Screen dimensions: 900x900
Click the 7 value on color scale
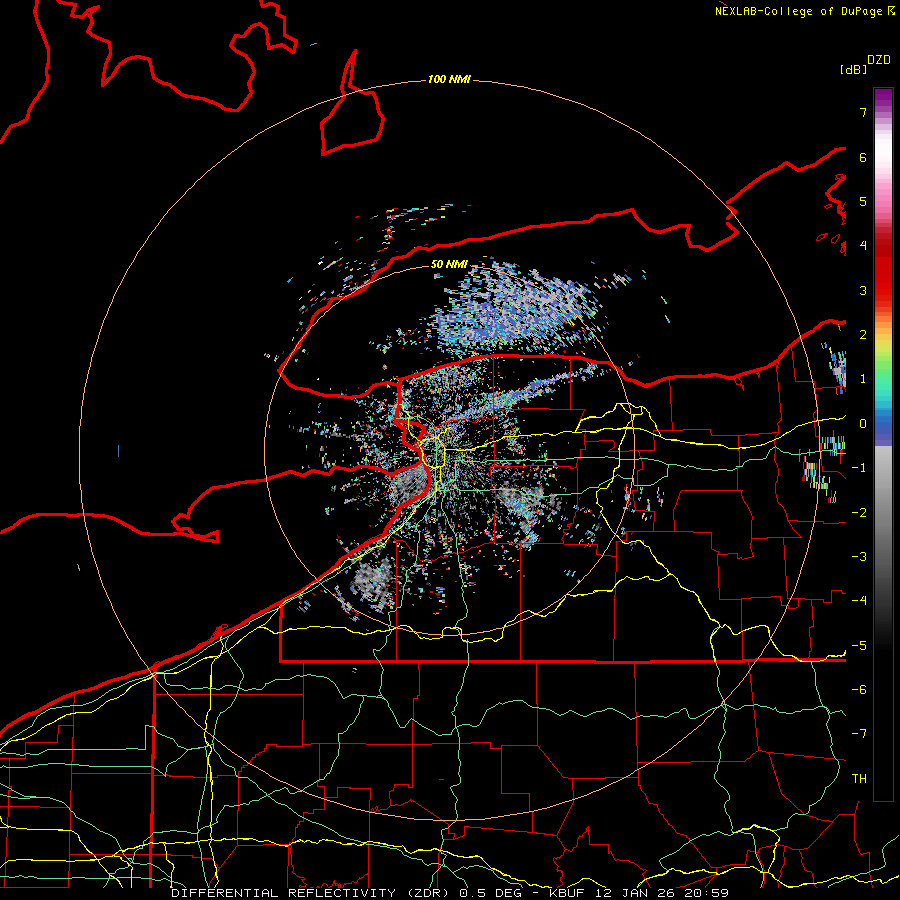point(863,112)
